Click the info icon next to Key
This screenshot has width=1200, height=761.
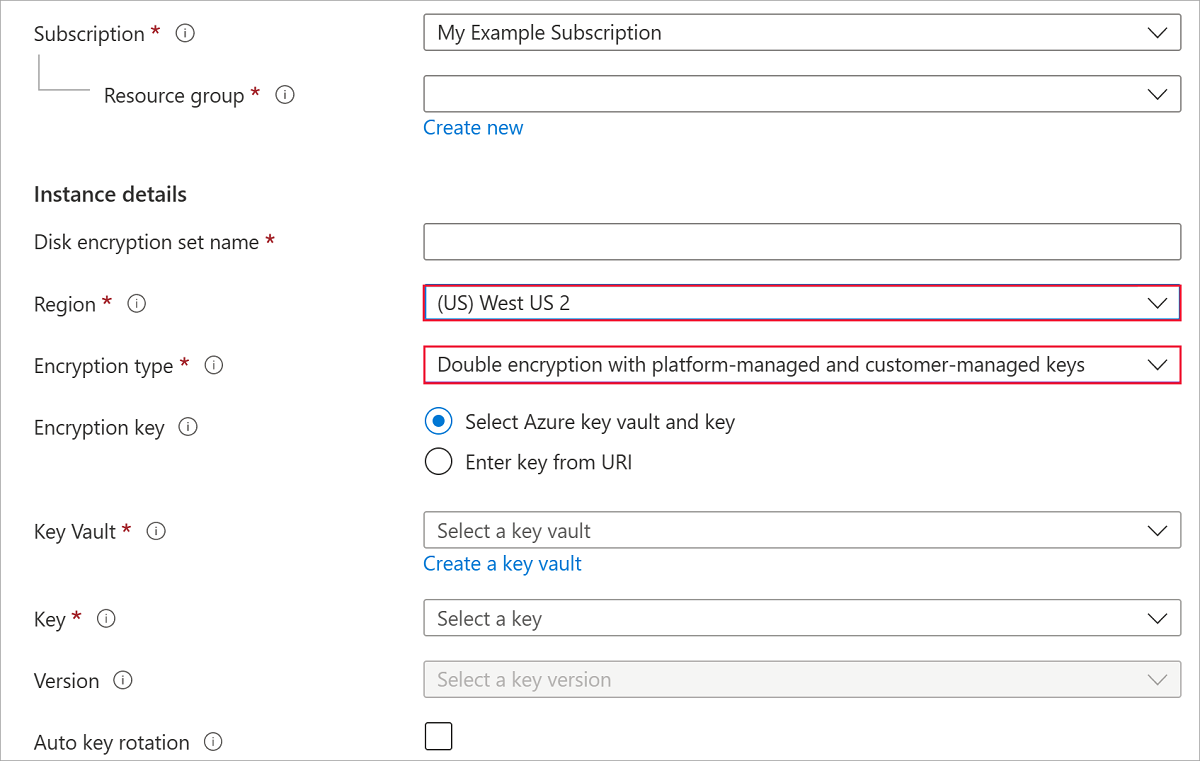106,619
